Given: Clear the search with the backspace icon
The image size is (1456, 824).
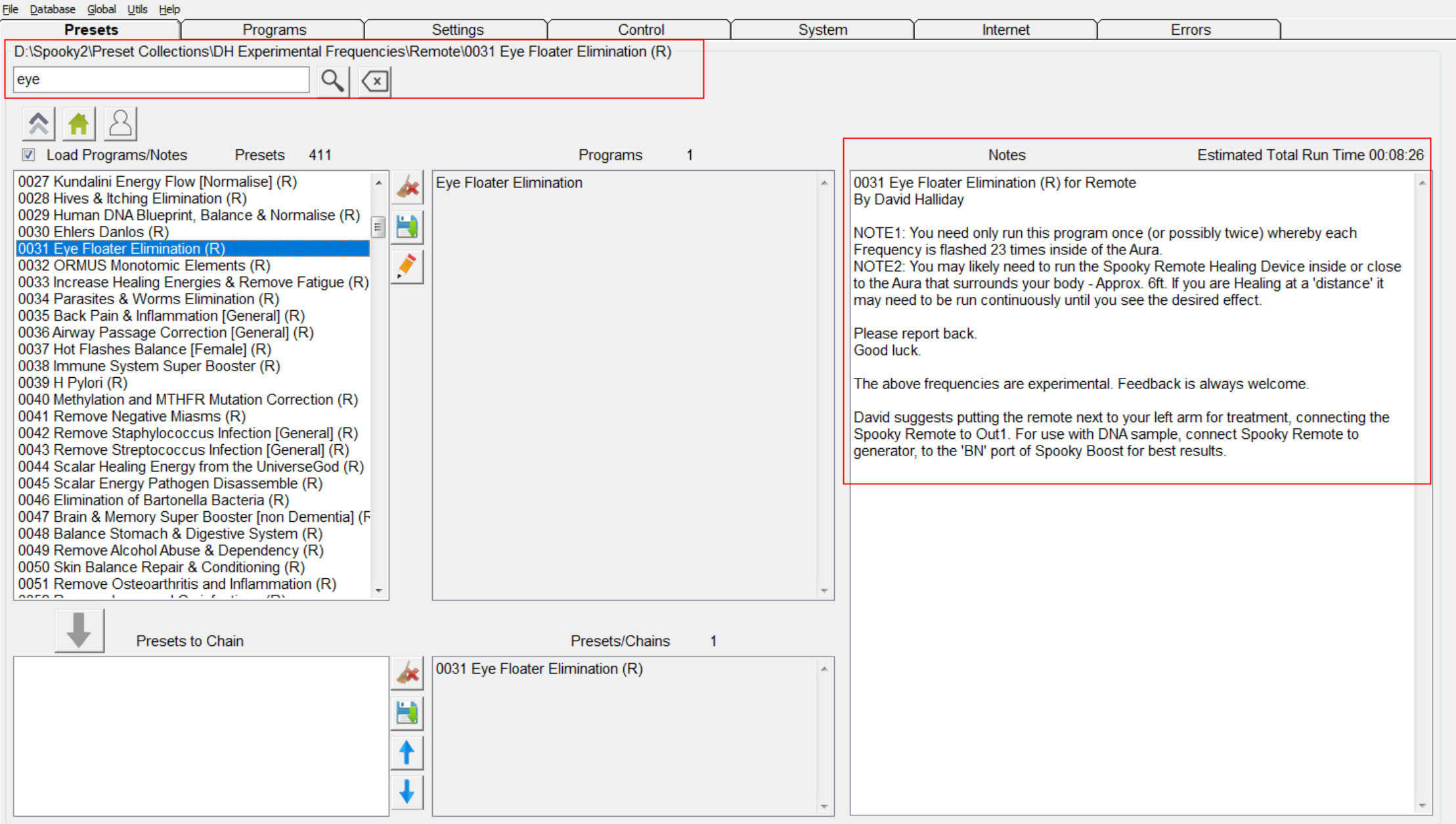Looking at the screenshot, I should coord(374,81).
